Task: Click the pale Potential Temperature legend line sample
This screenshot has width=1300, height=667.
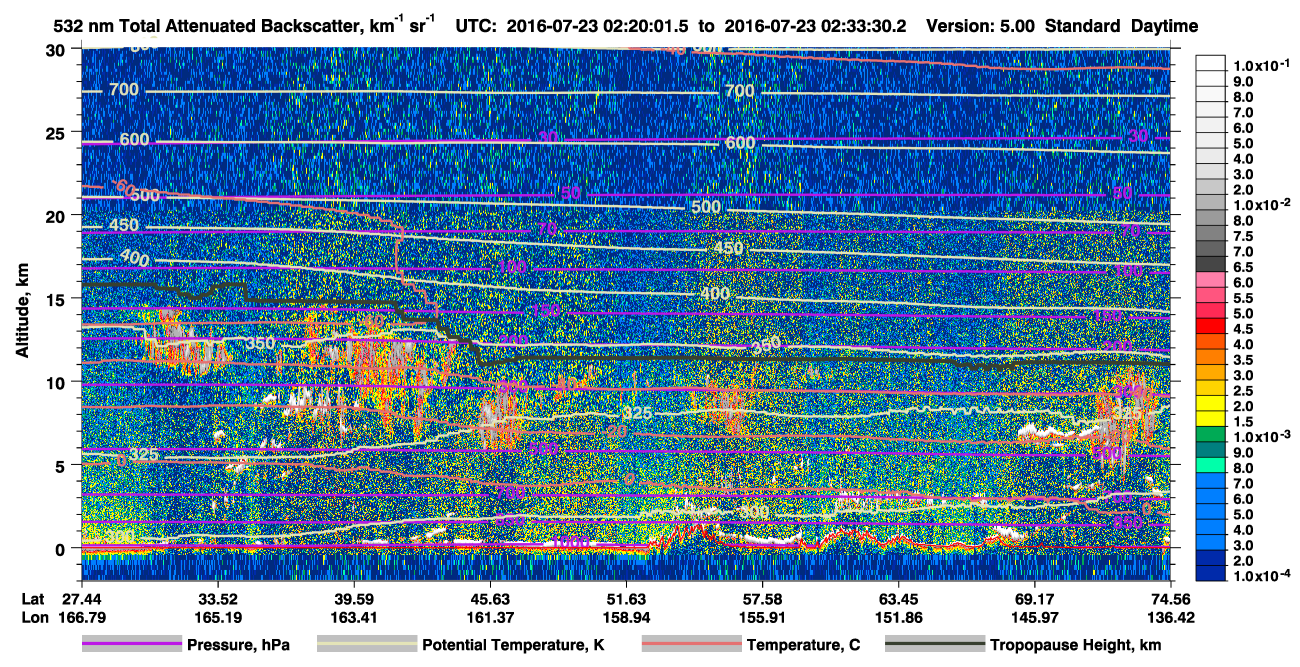Action: tap(366, 645)
